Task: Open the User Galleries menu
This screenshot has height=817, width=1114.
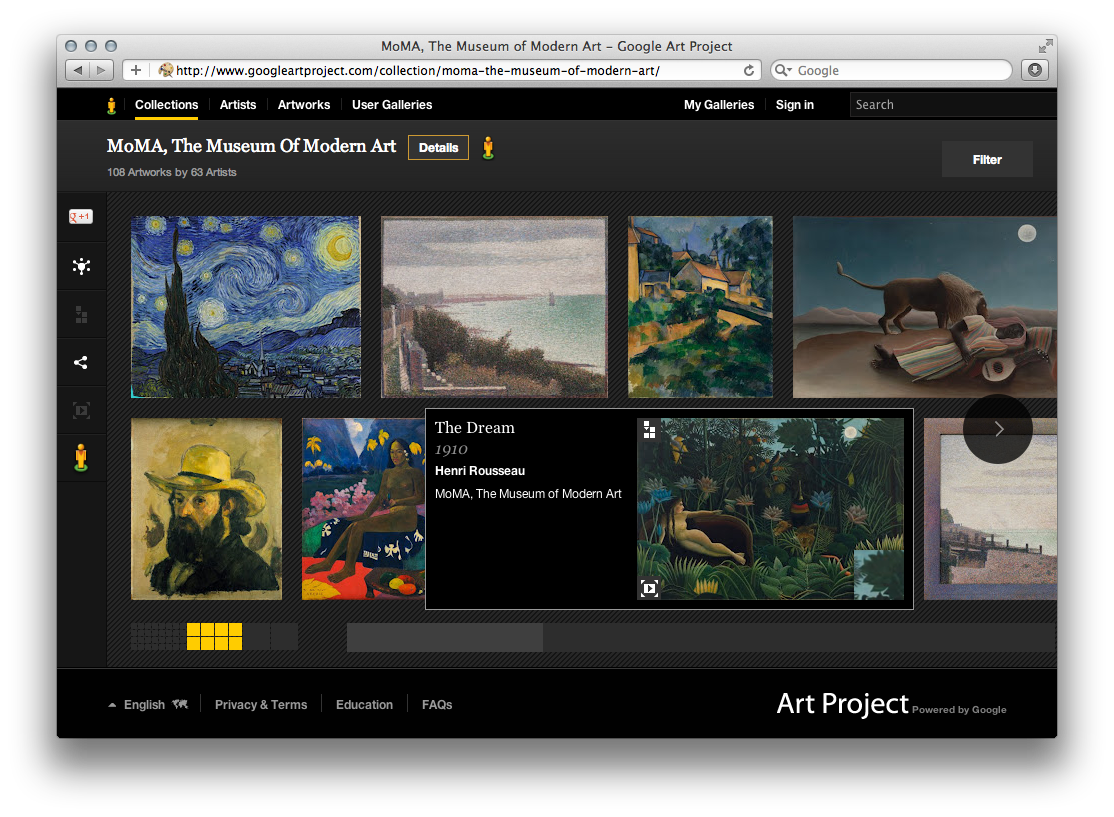Action: pyautogui.click(x=391, y=104)
